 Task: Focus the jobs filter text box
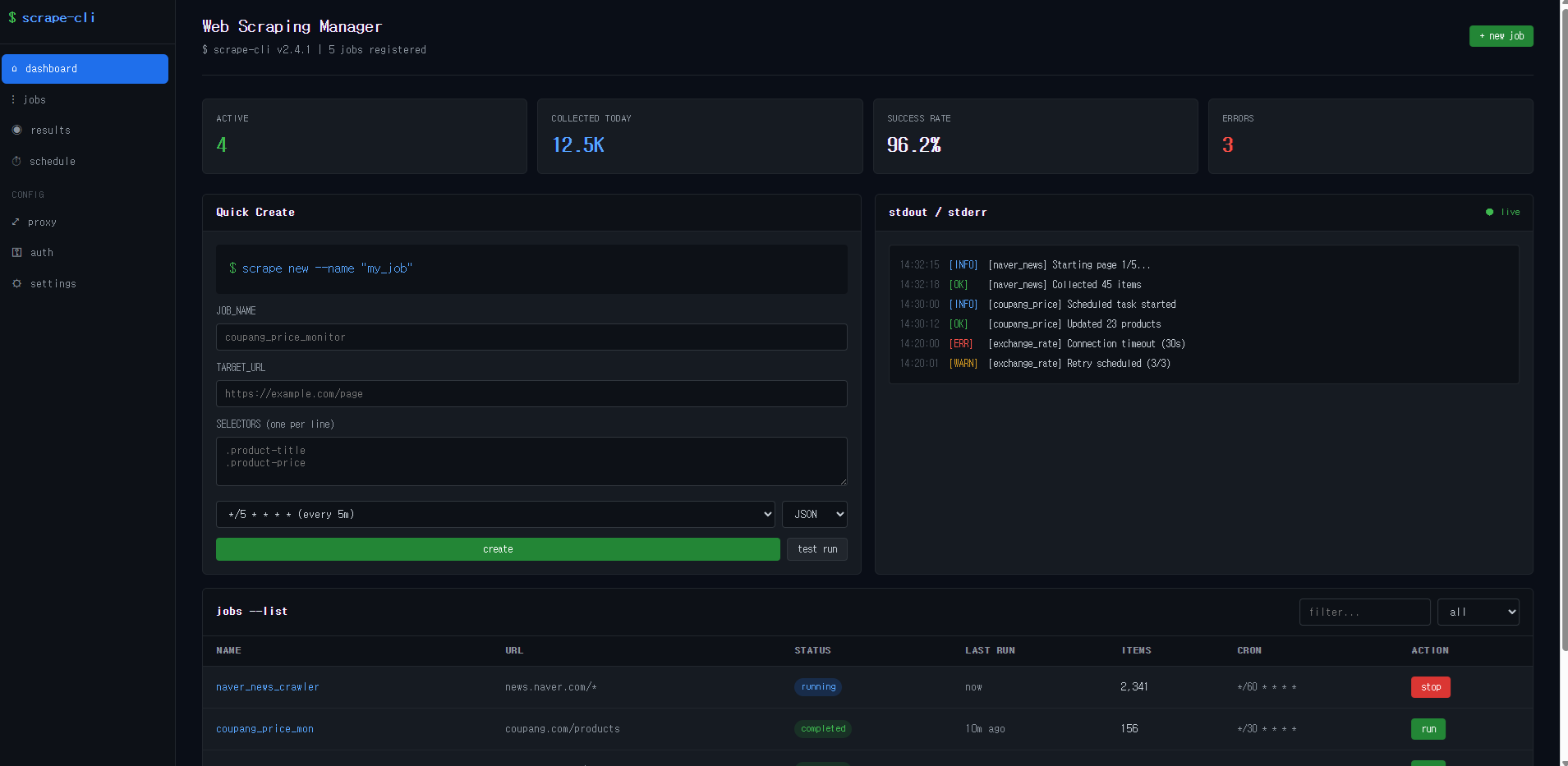[1364, 612]
